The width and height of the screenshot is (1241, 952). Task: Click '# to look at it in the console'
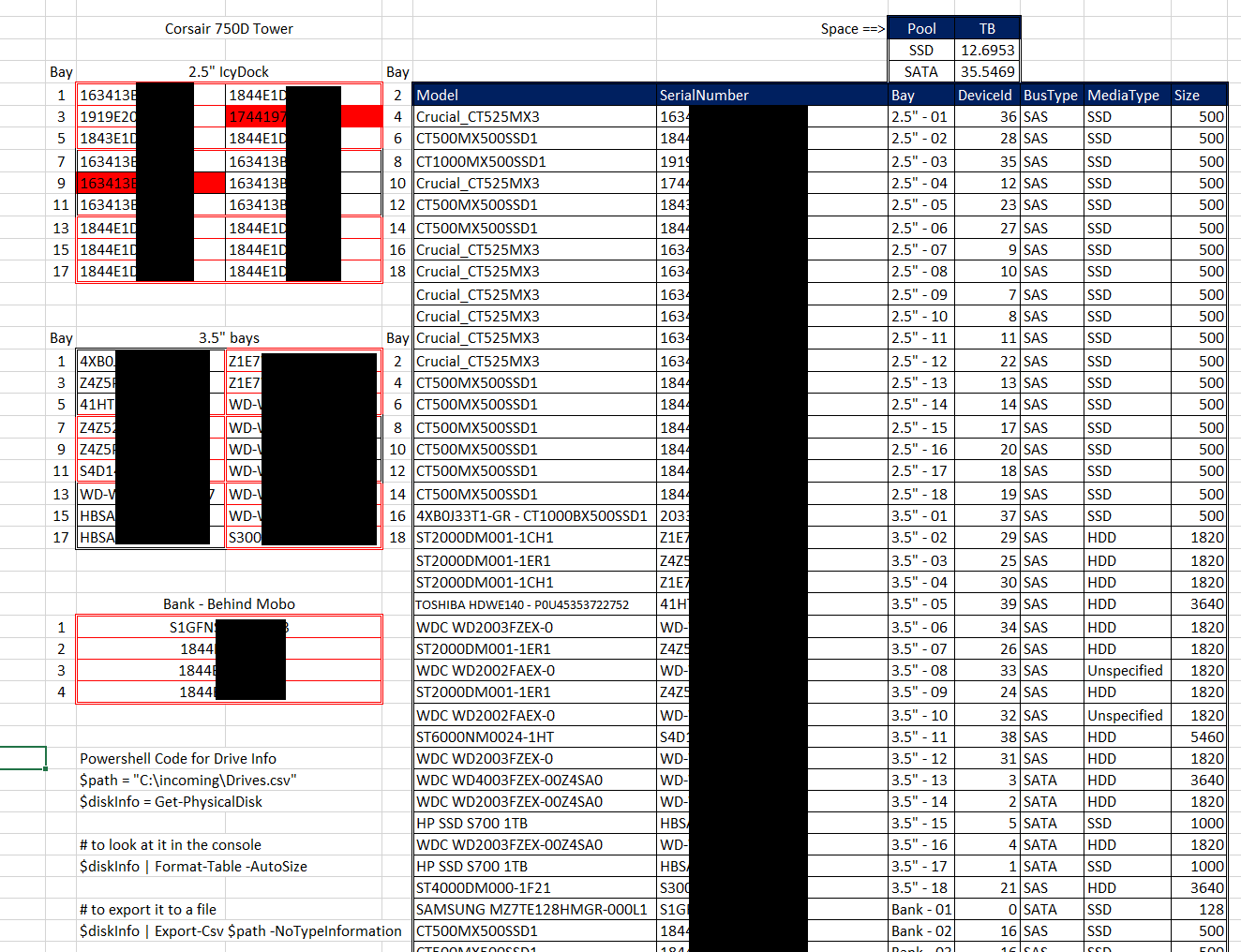pyautogui.click(x=171, y=845)
